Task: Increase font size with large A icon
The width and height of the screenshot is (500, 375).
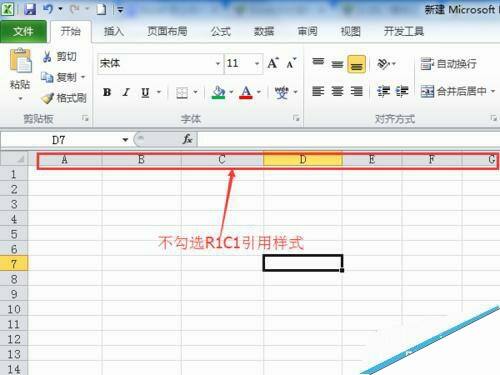Action: [x=273, y=63]
